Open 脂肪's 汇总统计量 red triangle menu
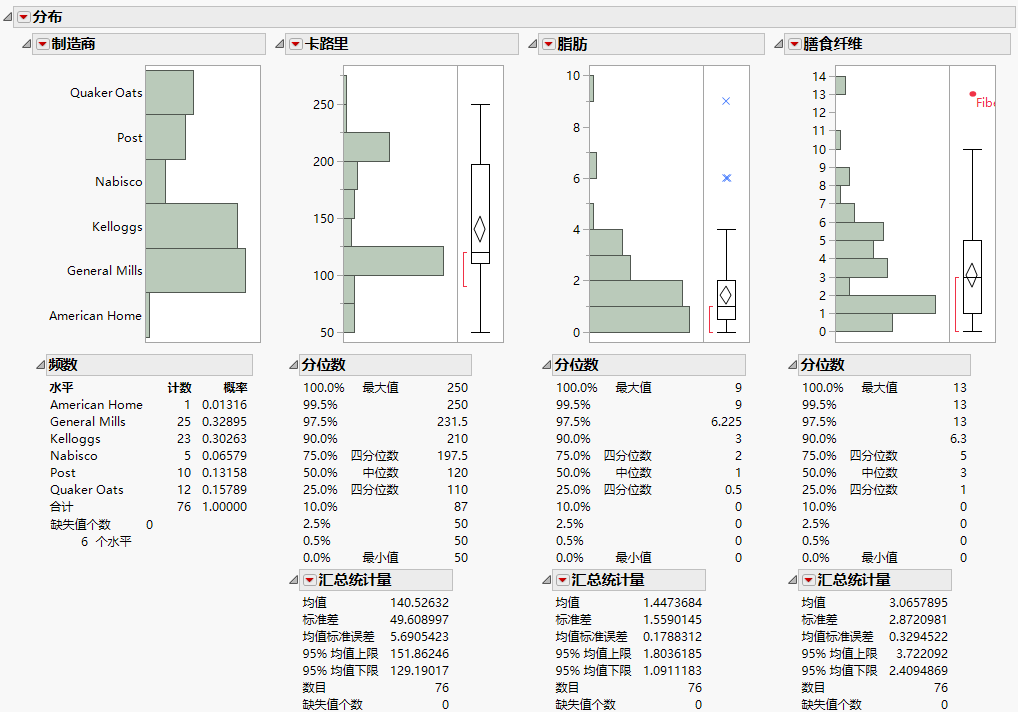1018x712 pixels. pos(562,579)
